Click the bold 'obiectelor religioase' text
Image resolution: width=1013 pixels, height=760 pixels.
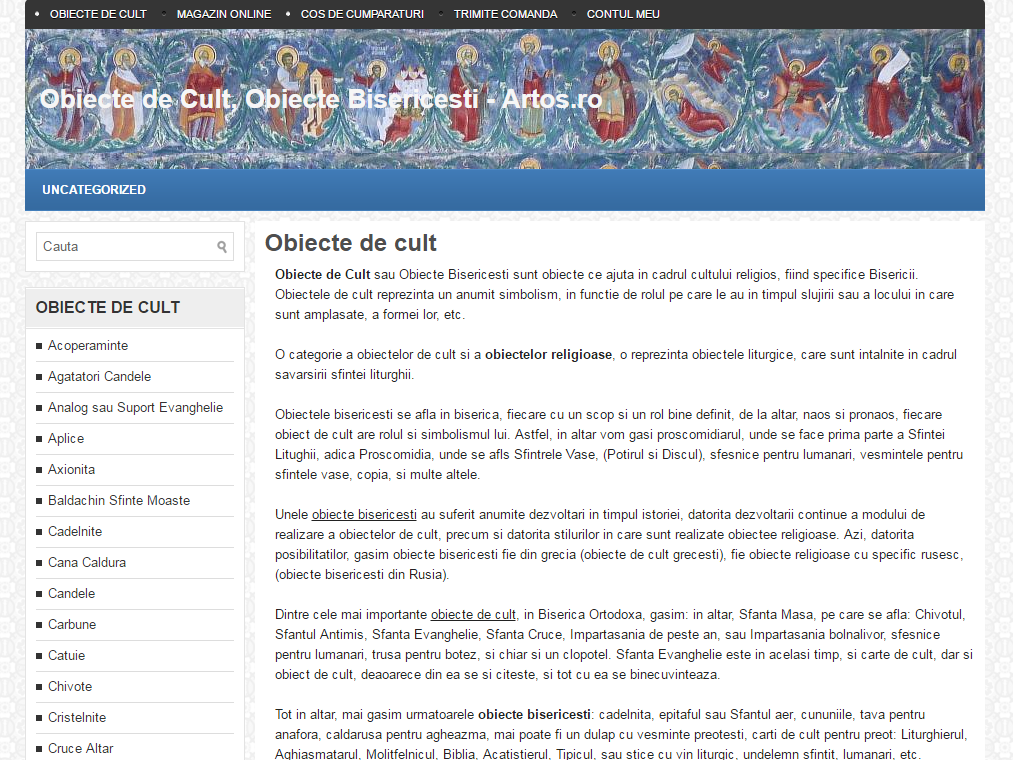click(548, 355)
